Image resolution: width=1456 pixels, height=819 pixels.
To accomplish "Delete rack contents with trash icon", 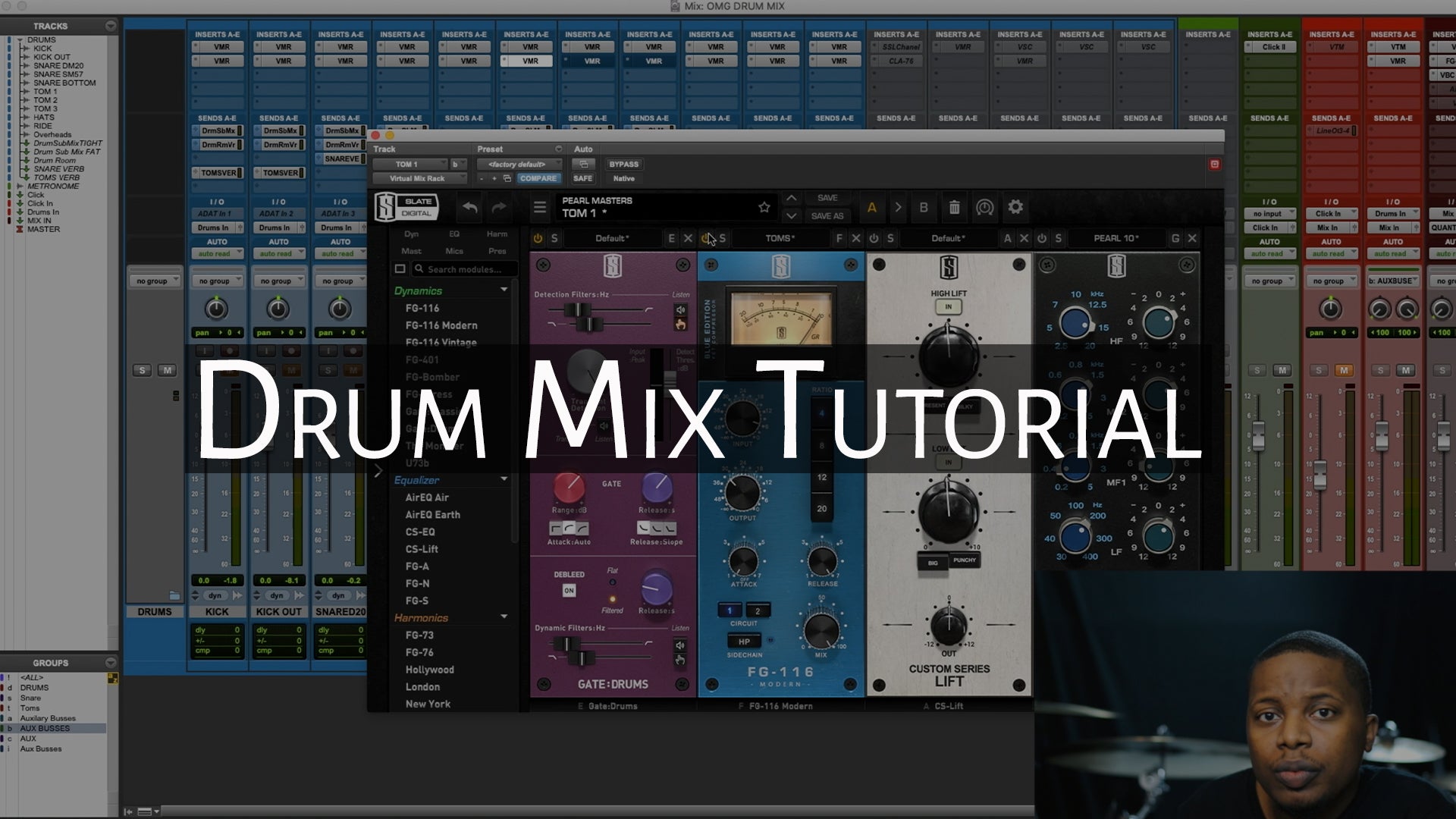I will coord(954,207).
